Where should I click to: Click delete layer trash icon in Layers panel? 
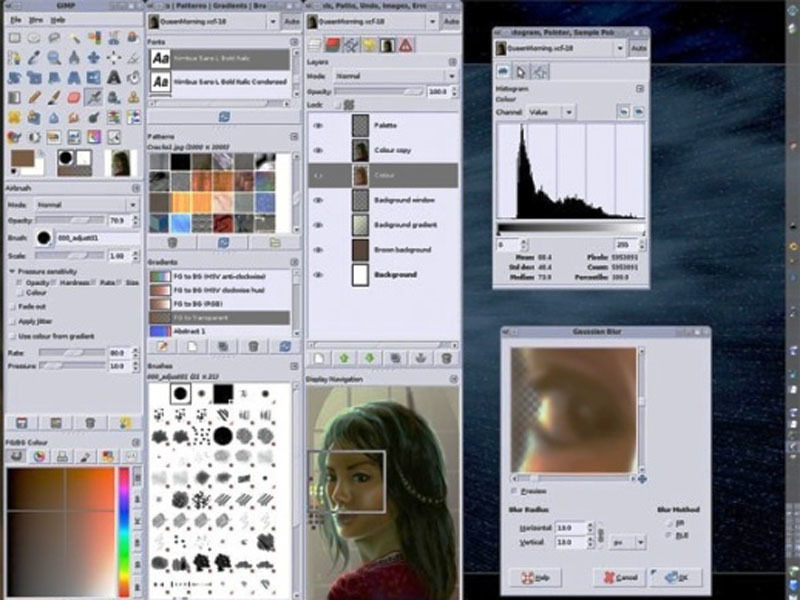click(446, 359)
